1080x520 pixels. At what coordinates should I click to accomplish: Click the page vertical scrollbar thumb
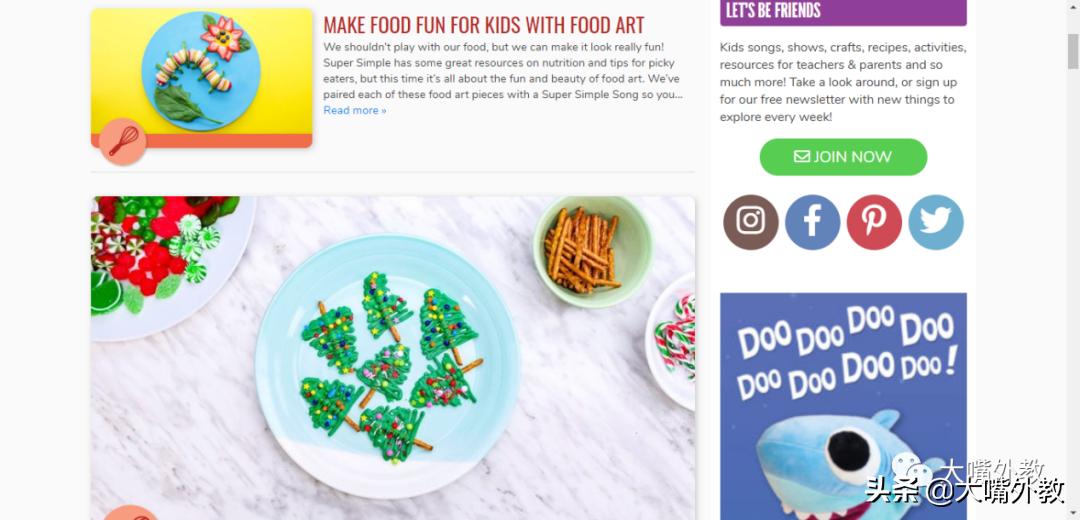(1072, 51)
